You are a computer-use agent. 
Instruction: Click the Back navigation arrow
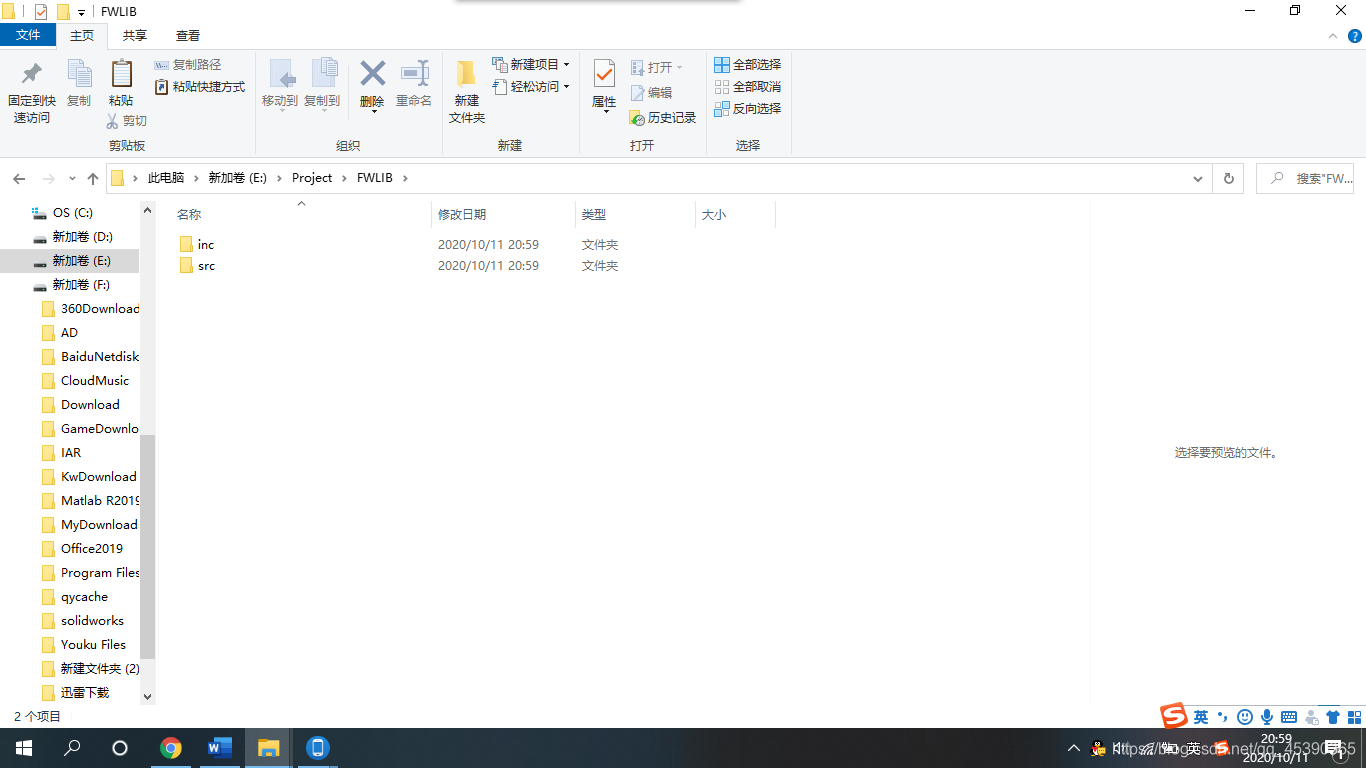[x=19, y=178]
